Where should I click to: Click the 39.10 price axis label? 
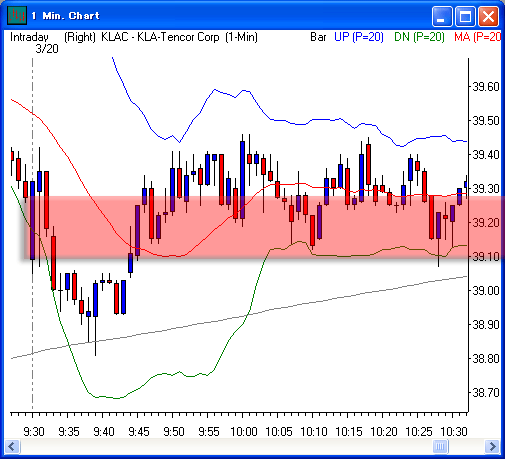[486, 257]
